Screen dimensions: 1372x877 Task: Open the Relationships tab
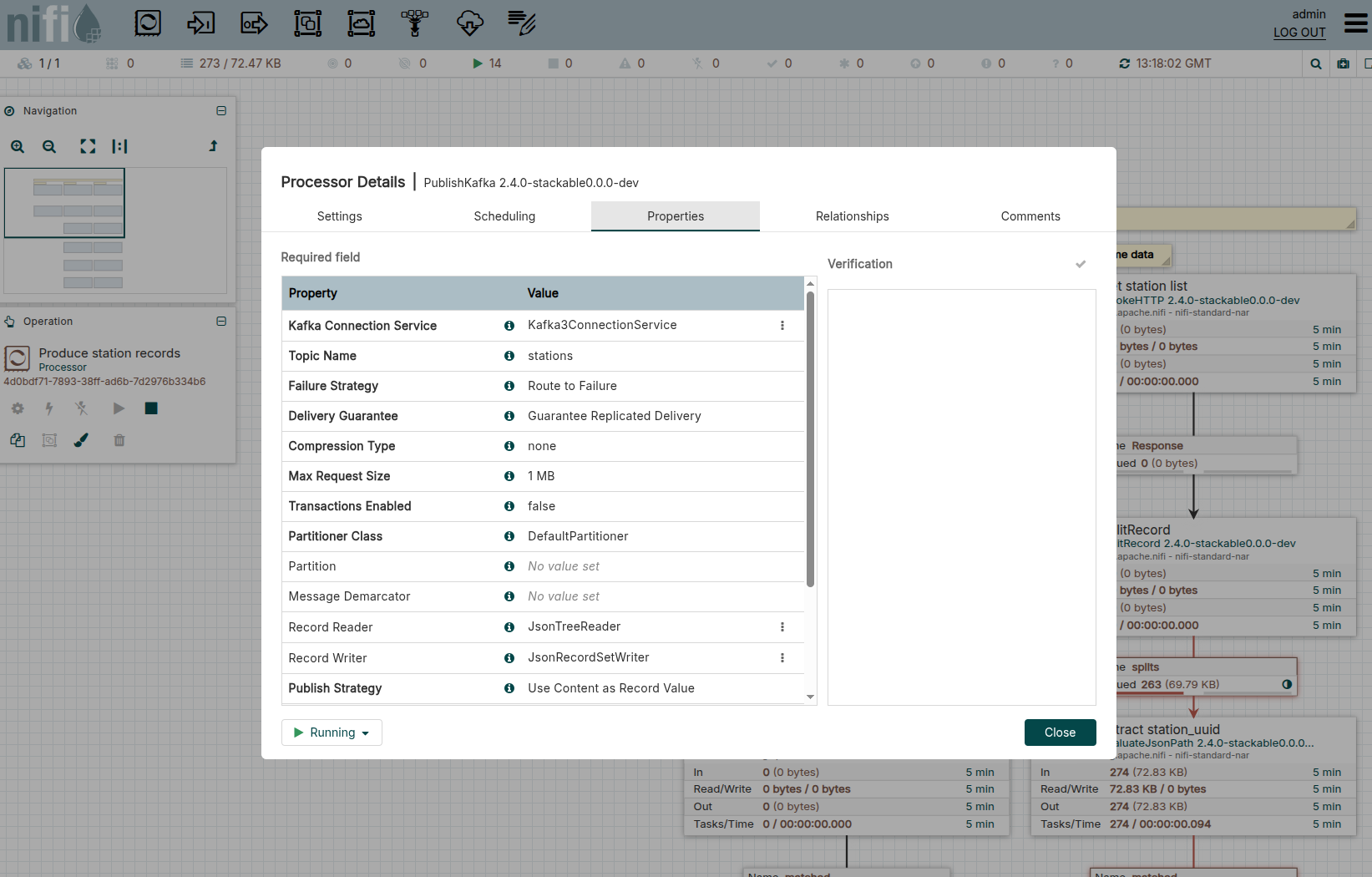852,216
